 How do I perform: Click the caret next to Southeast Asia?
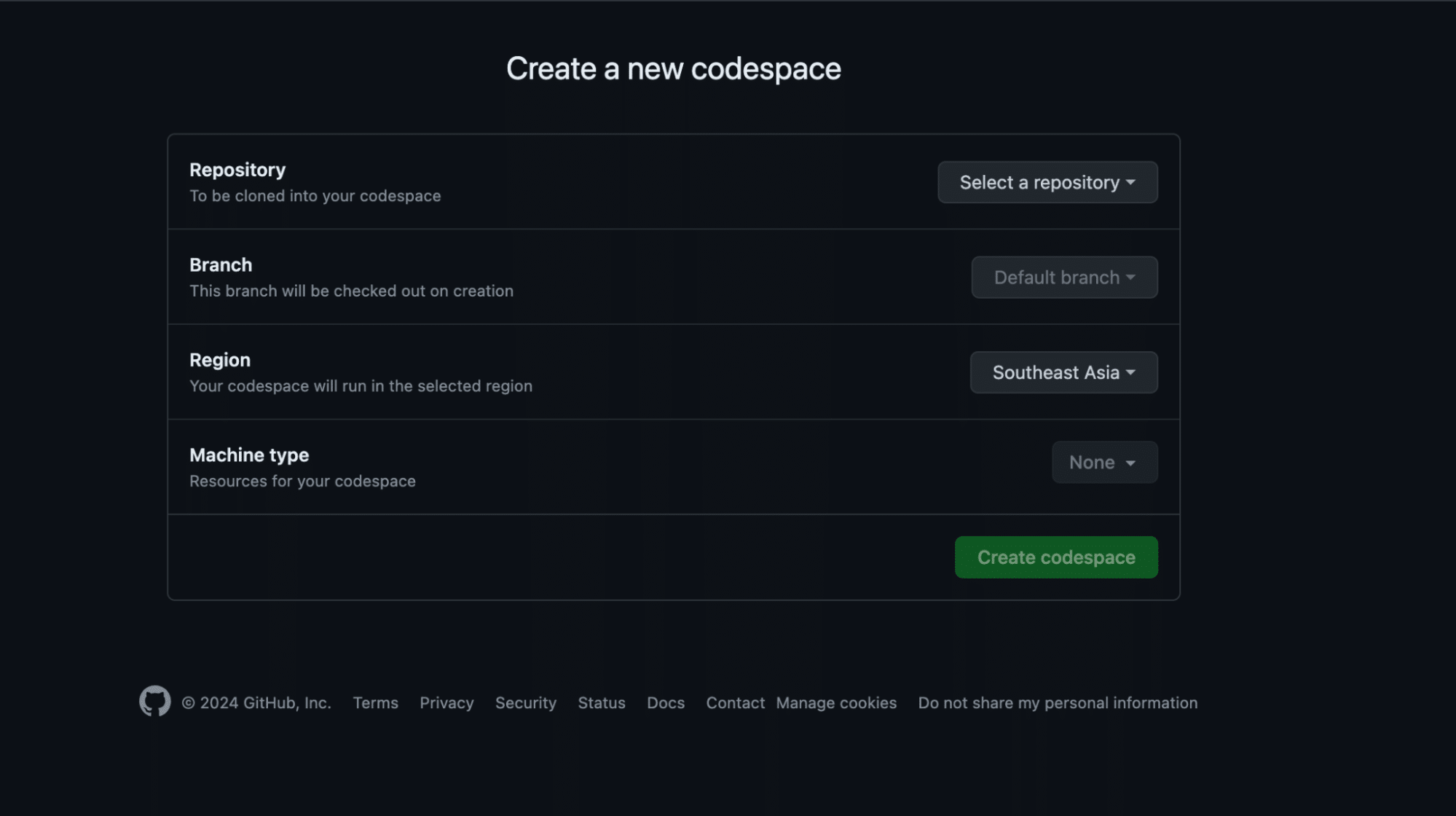pos(1130,372)
